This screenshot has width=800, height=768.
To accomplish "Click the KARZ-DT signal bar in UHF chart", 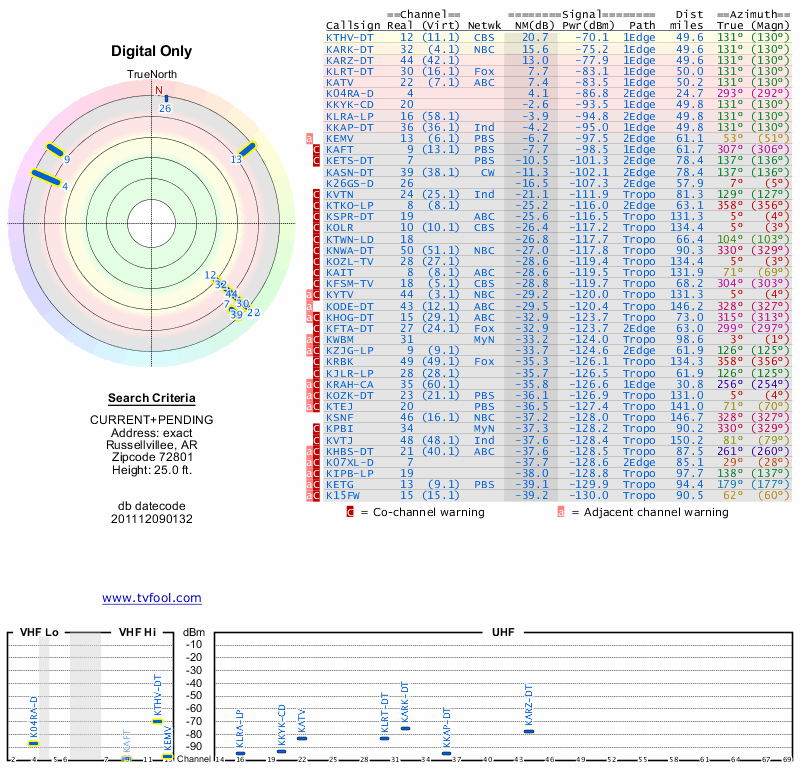I will [x=529, y=731].
